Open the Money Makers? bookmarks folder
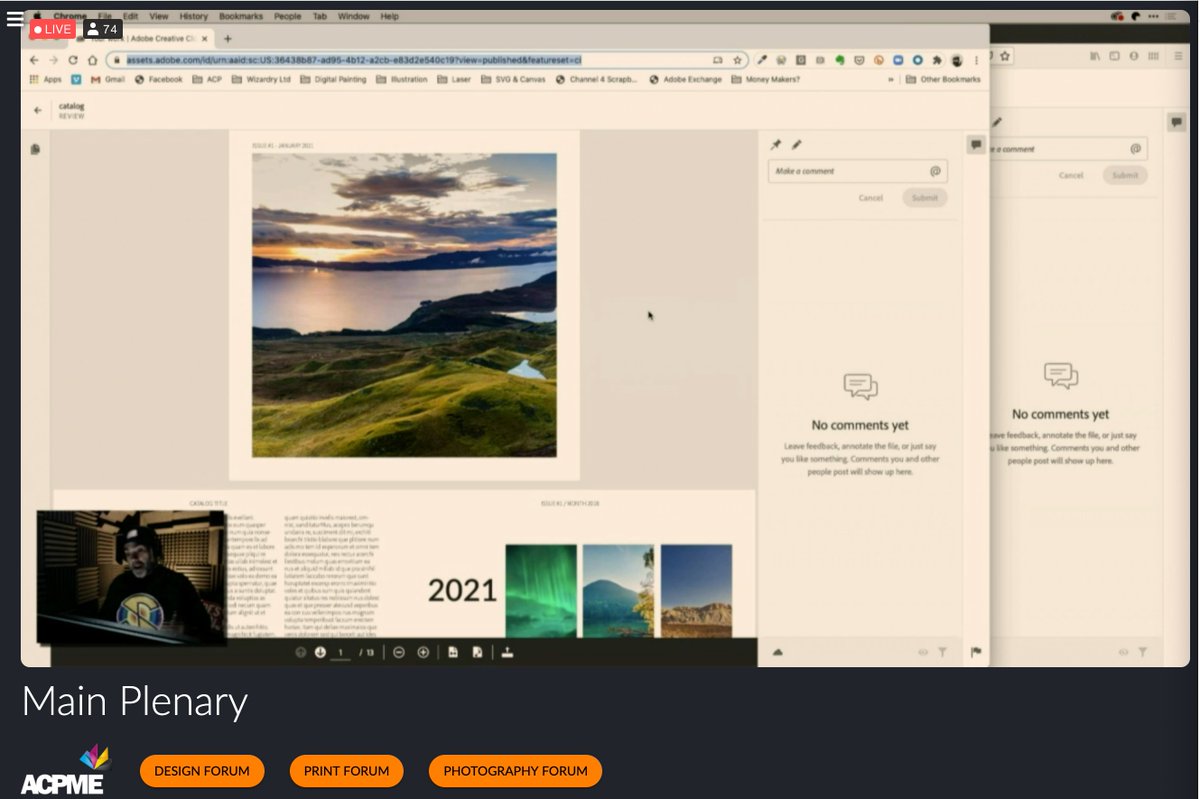 766,79
